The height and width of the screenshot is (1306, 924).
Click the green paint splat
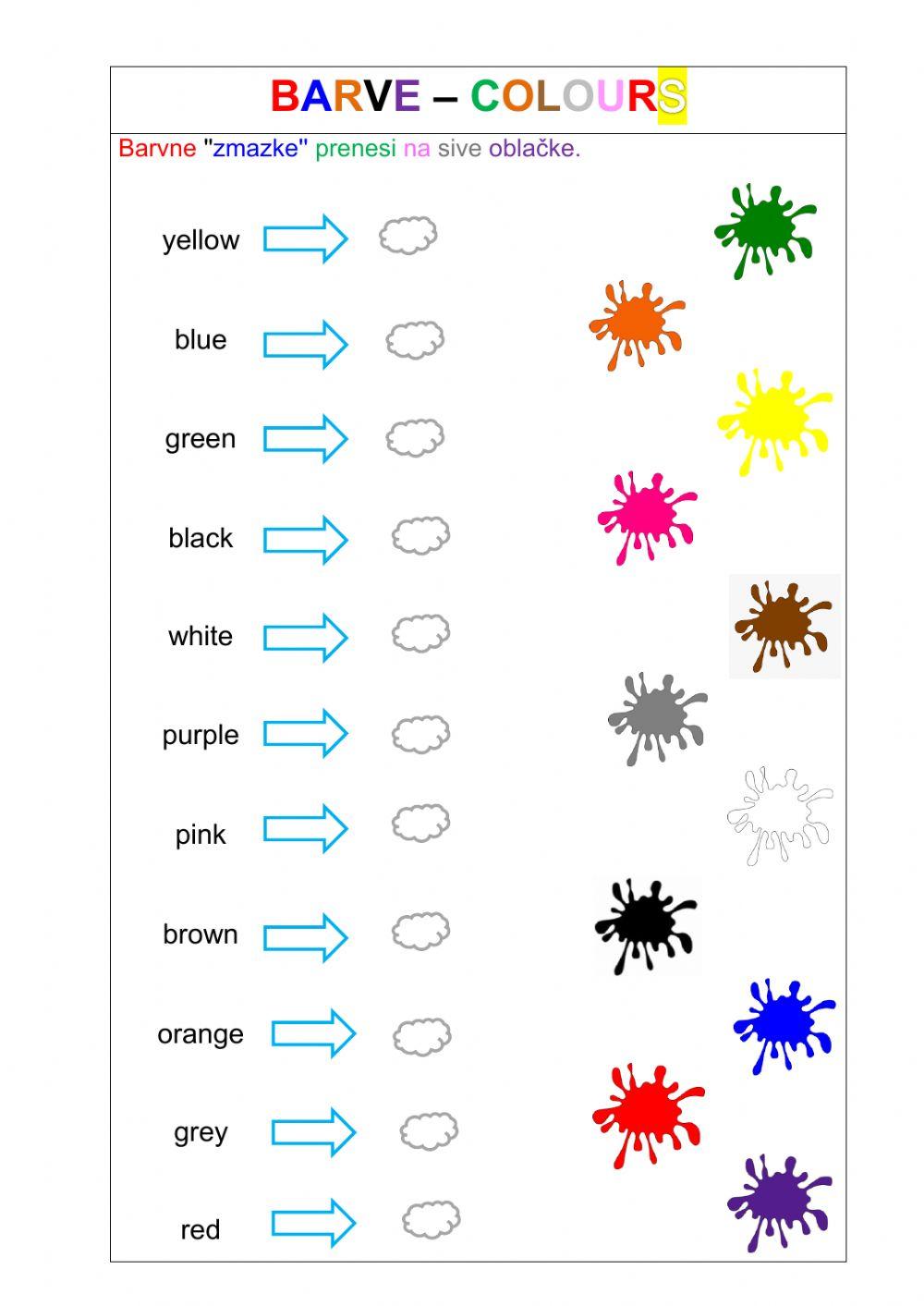[x=763, y=228]
